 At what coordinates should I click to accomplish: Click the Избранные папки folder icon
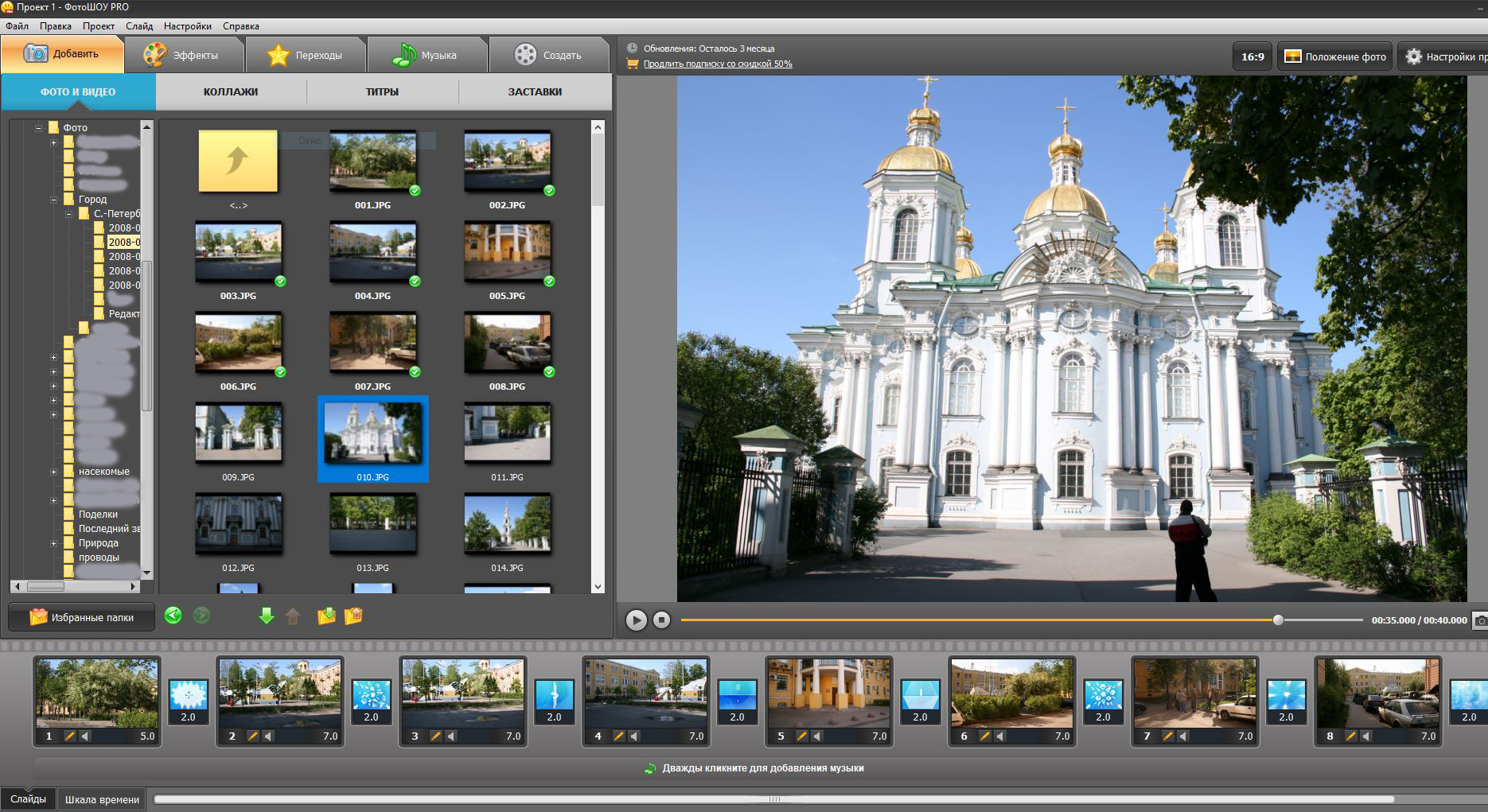[40, 616]
